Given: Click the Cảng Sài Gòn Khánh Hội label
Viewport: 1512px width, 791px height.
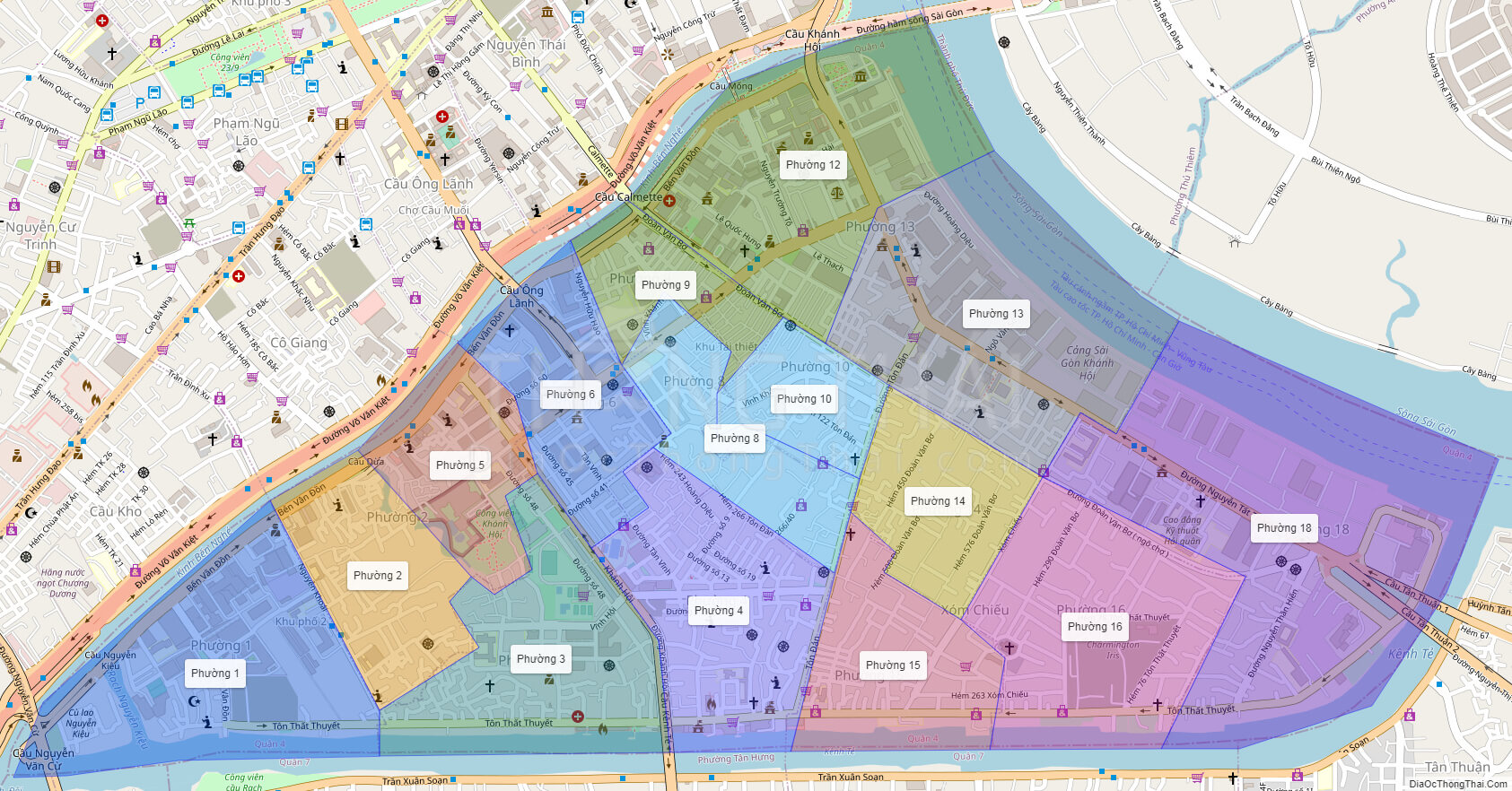Looking at the screenshot, I should [x=1087, y=363].
